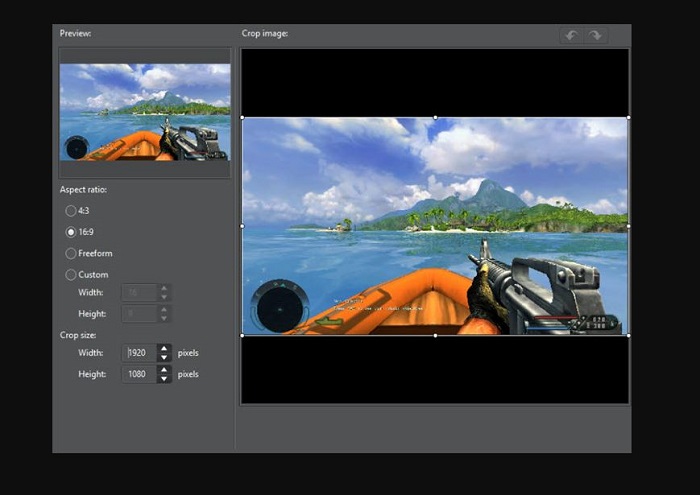Click the preview thumbnail image
The width and height of the screenshot is (700, 495).
pyautogui.click(x=145, y=112)
